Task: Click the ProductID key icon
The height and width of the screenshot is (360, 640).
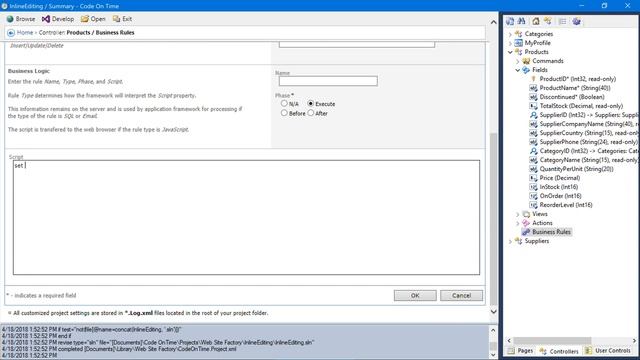Action: [533, 79]
